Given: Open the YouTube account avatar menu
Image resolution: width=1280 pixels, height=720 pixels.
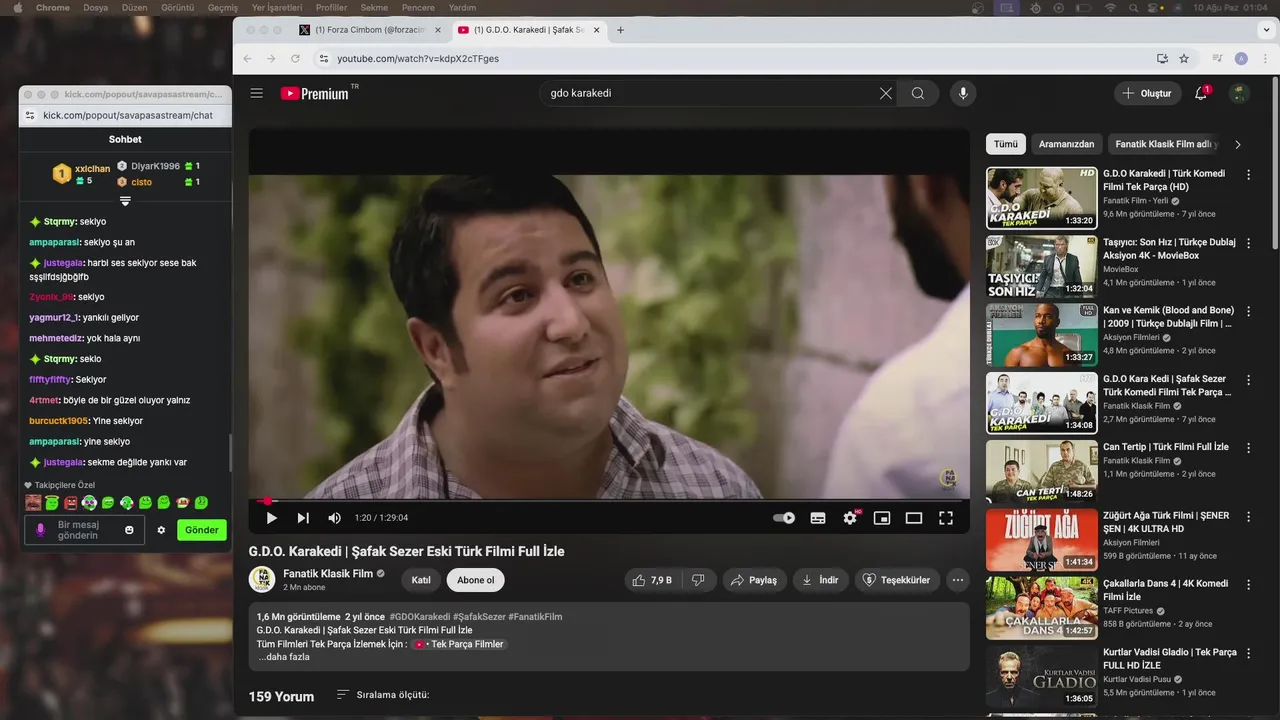Looking at the screenshot, I should 1239,93.
